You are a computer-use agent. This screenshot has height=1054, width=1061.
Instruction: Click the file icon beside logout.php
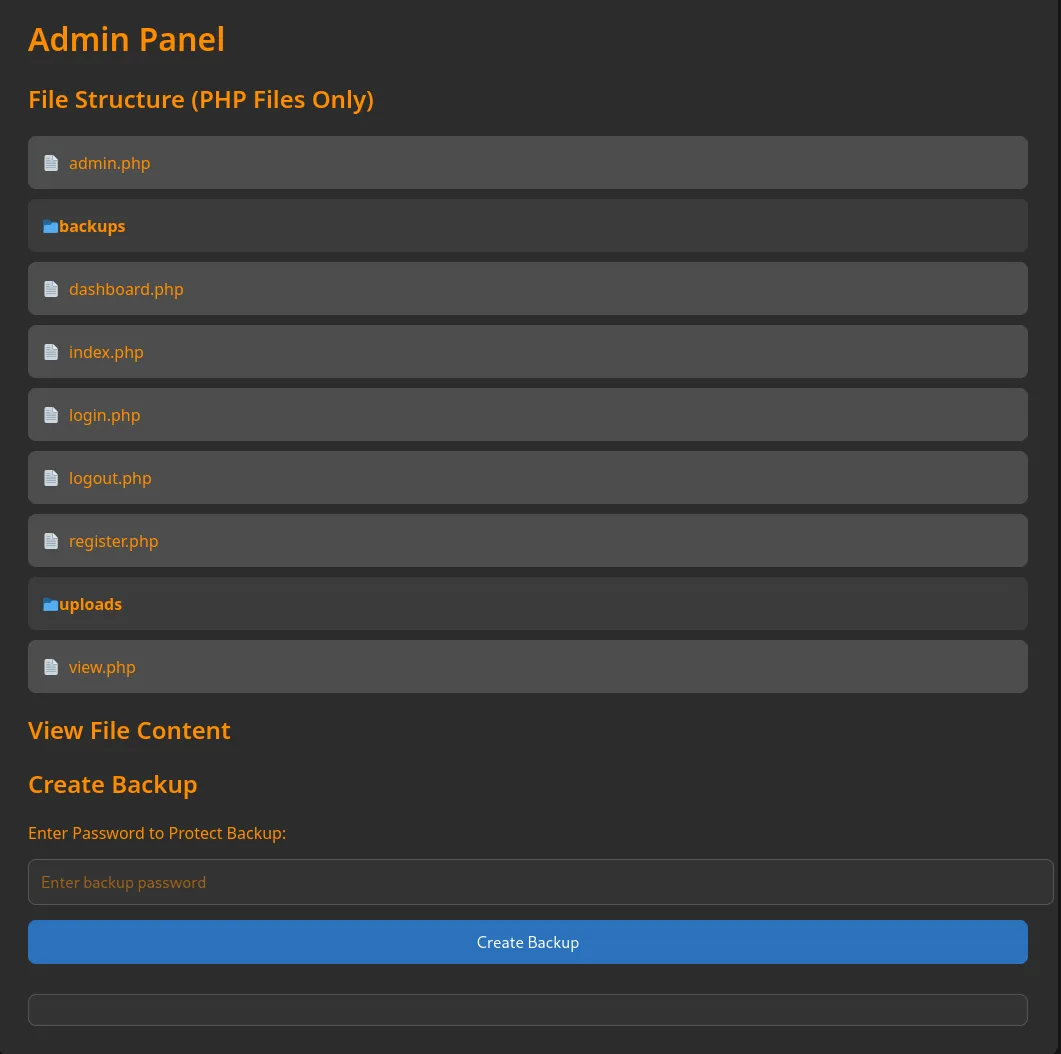pos(51,478)
